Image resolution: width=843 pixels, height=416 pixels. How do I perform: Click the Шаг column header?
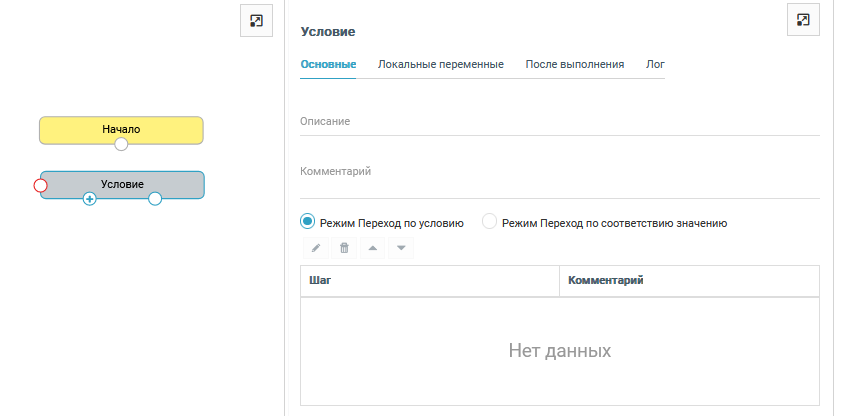pyautogui.click(x=429, y=281)
